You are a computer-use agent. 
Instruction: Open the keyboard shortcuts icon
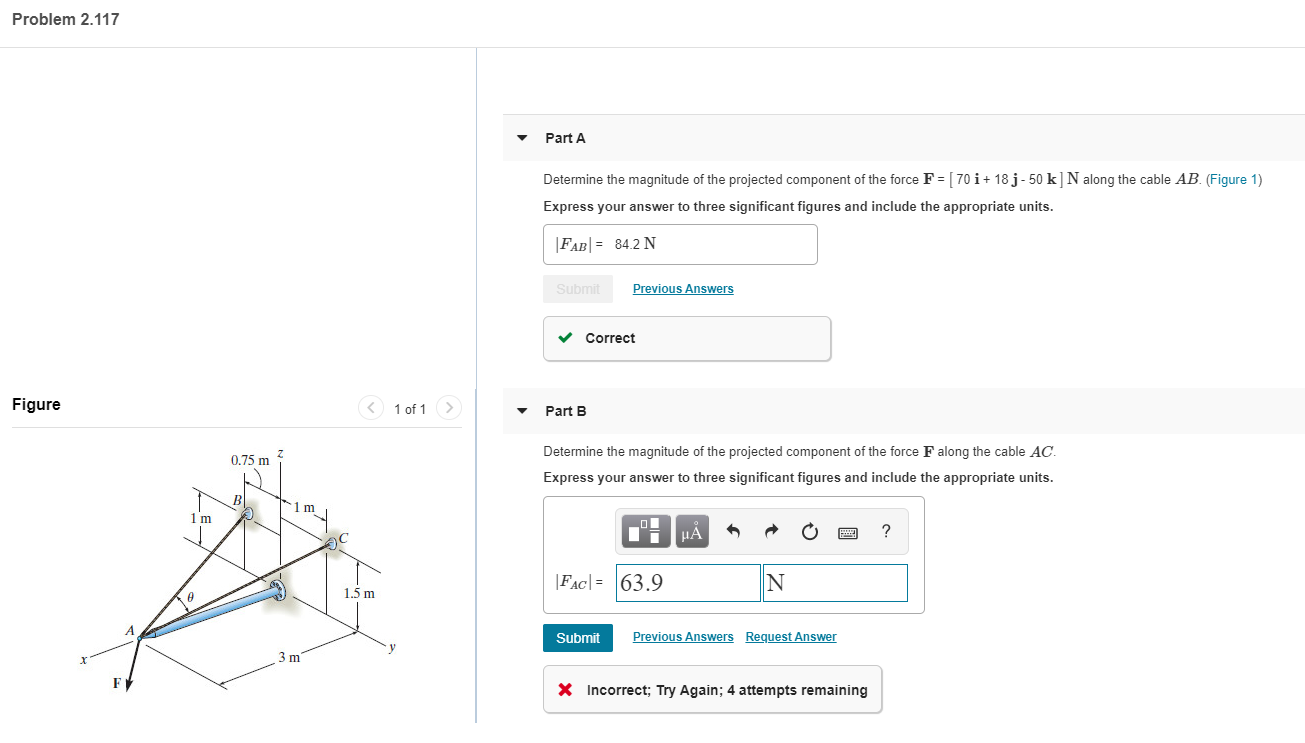pyautogui.click(x=847, y=532)
